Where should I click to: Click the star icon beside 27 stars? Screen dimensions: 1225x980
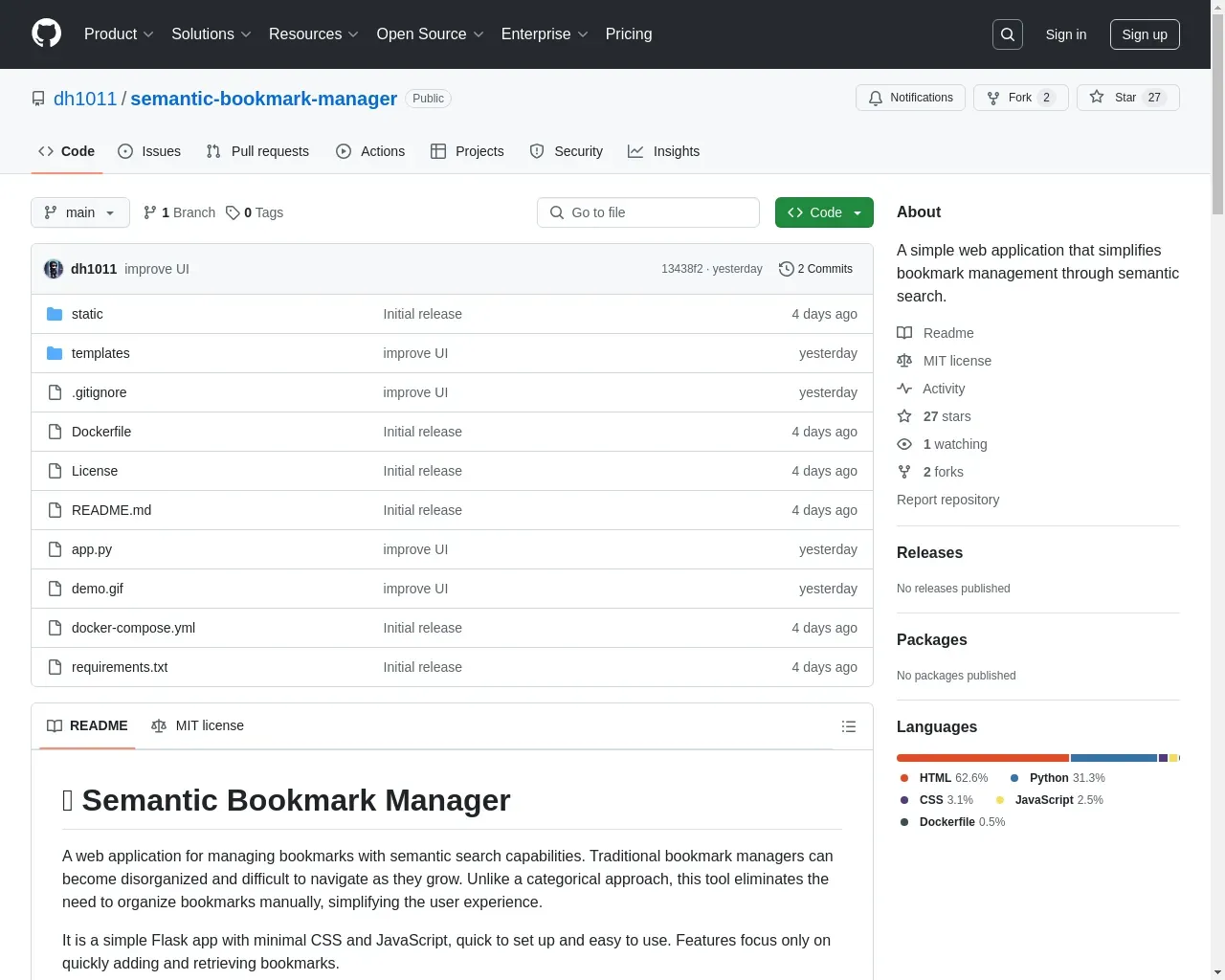[904, 416]
